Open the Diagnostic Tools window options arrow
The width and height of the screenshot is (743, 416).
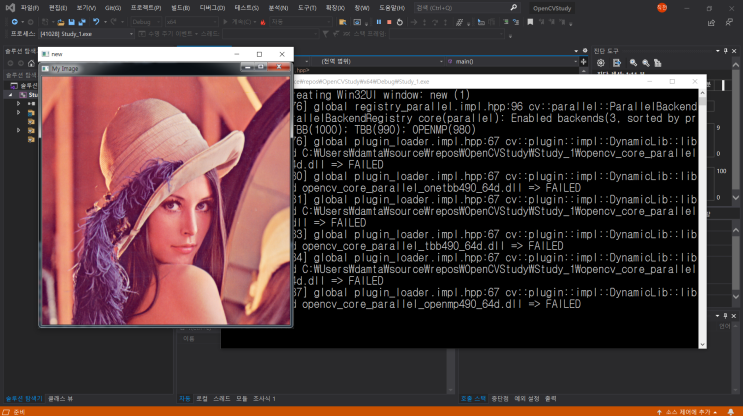(718, 51)
